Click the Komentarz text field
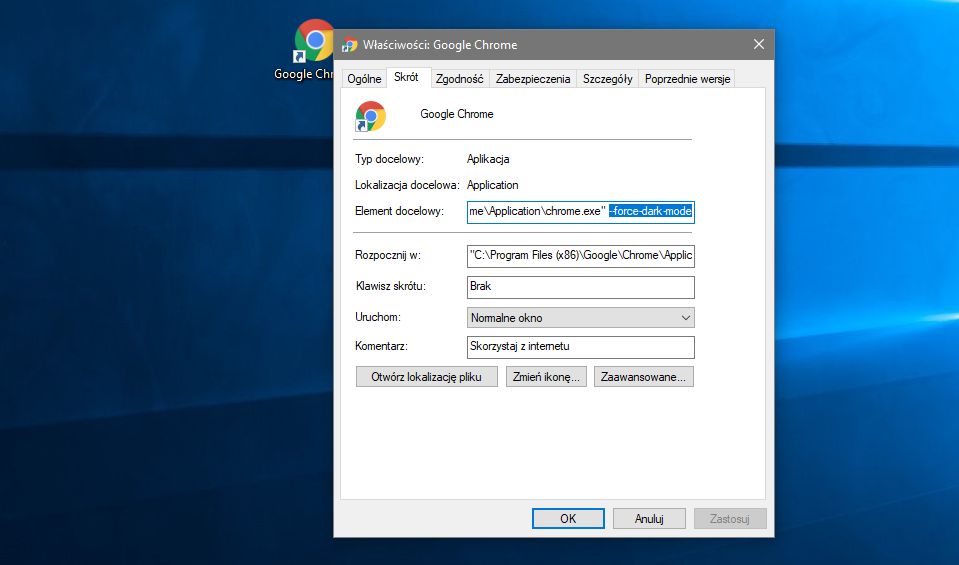 tap(580, 347)
